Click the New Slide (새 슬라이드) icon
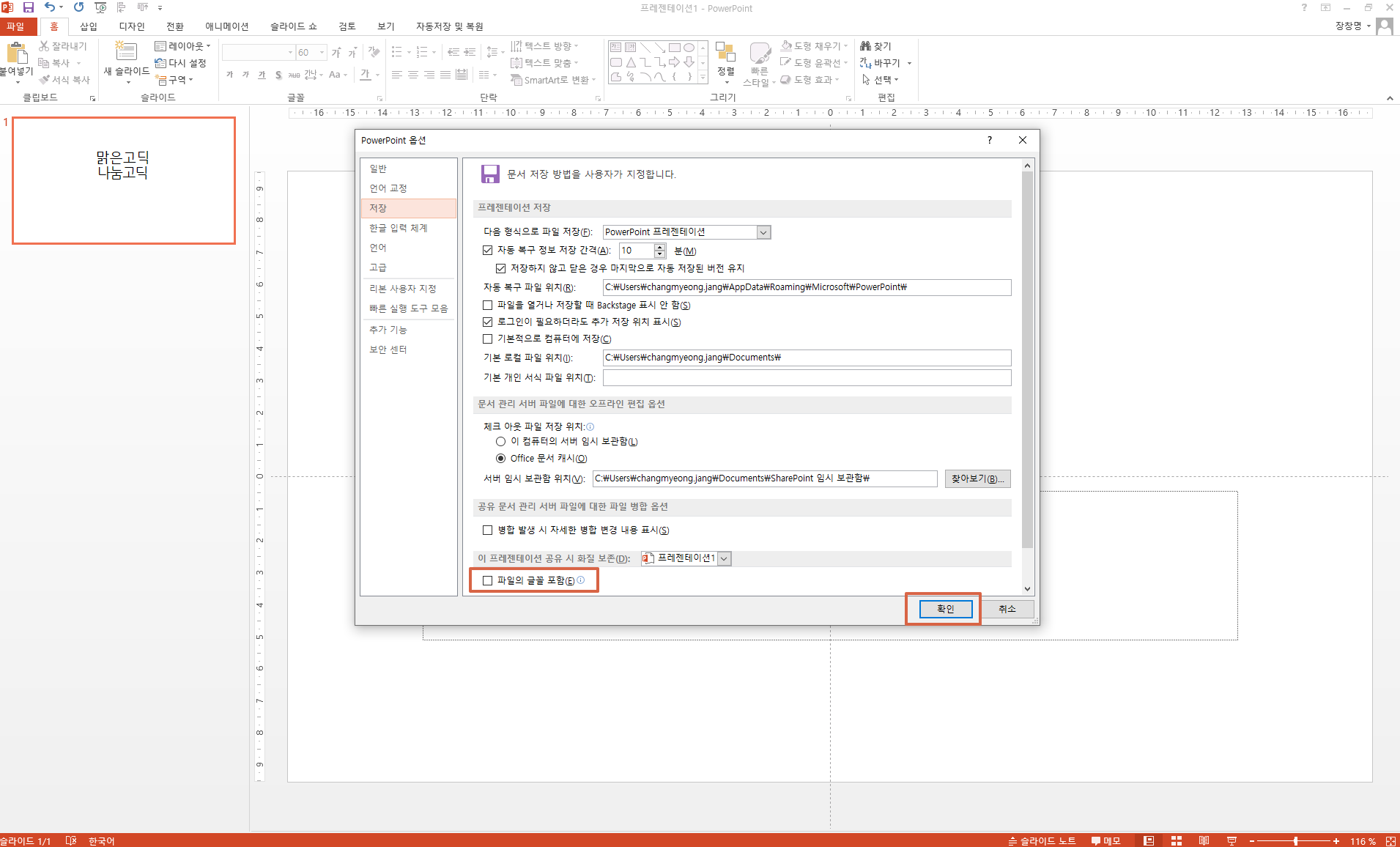This screenshot has height=847, width=1400. point(126,51)
